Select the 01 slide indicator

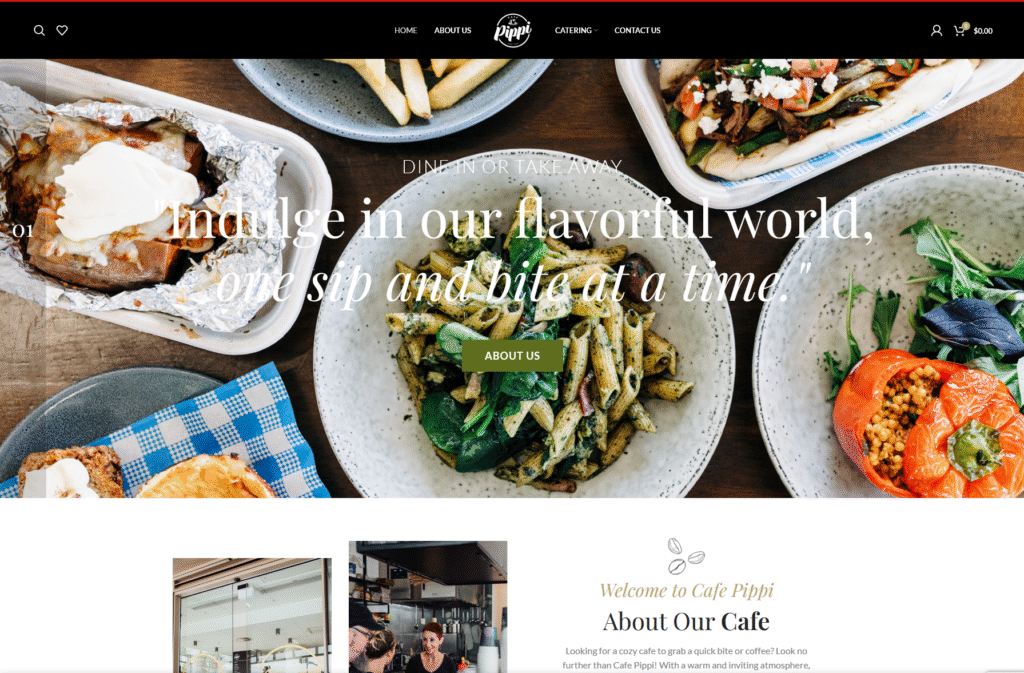click(23, 230)
